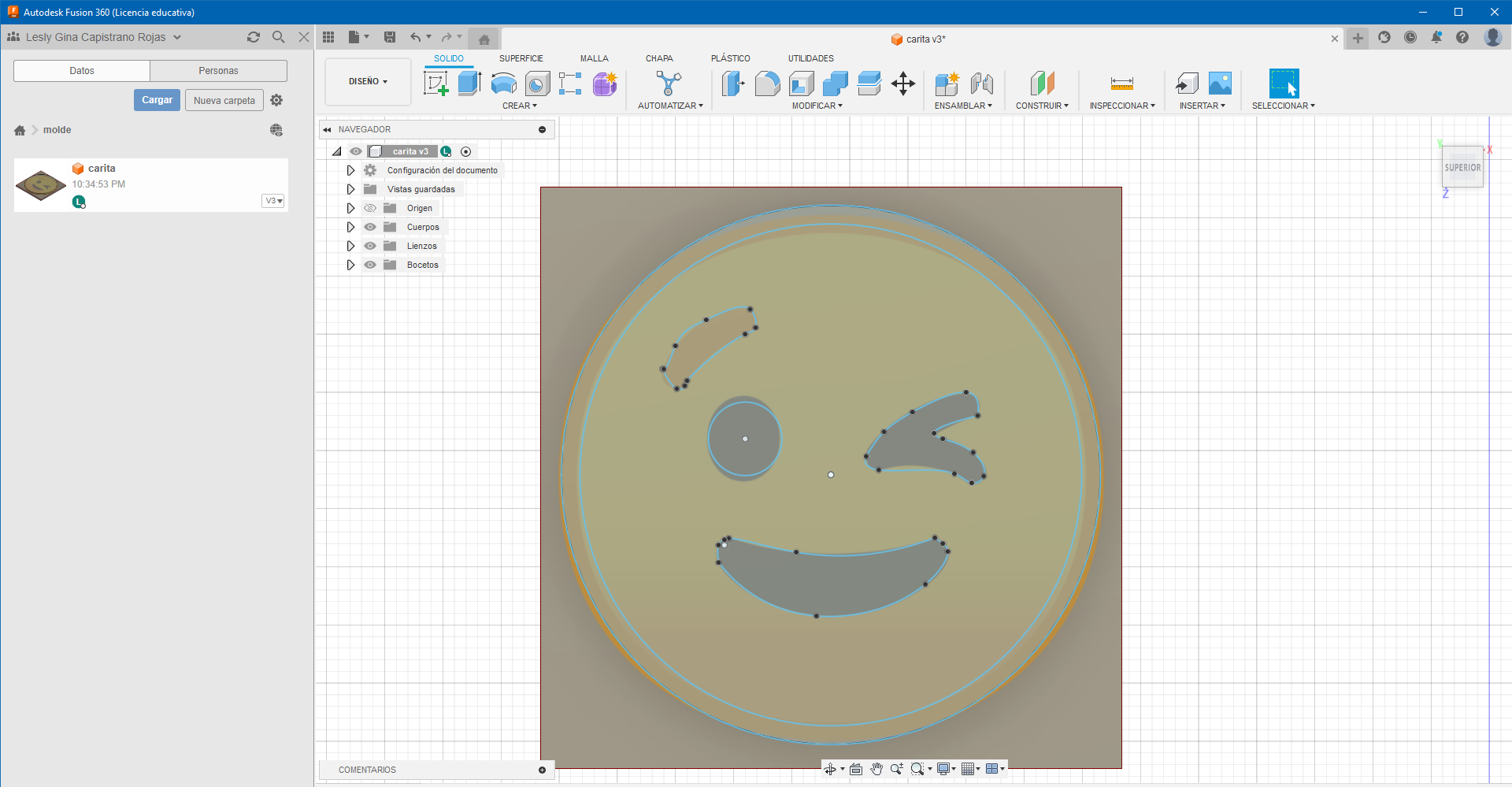Expand Configuración del documento node
This screenshot has width=1512, height=787.
[351, 170]
